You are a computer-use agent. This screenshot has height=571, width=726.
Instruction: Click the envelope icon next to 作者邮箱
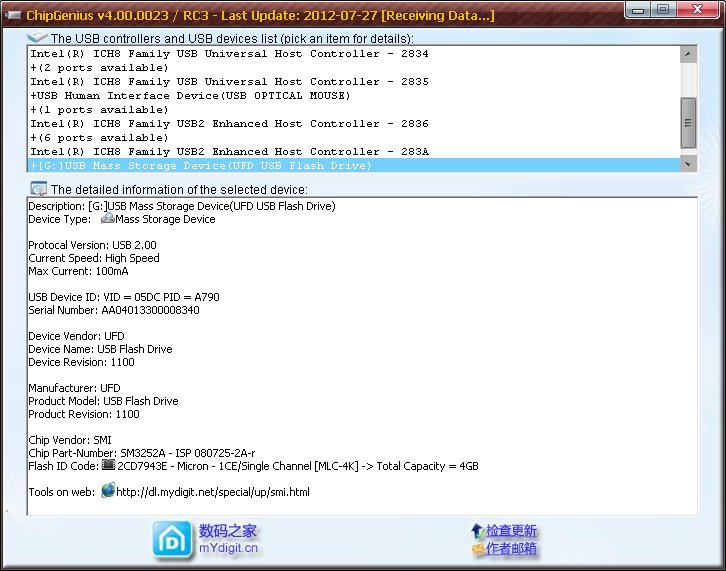click(477, 549)
